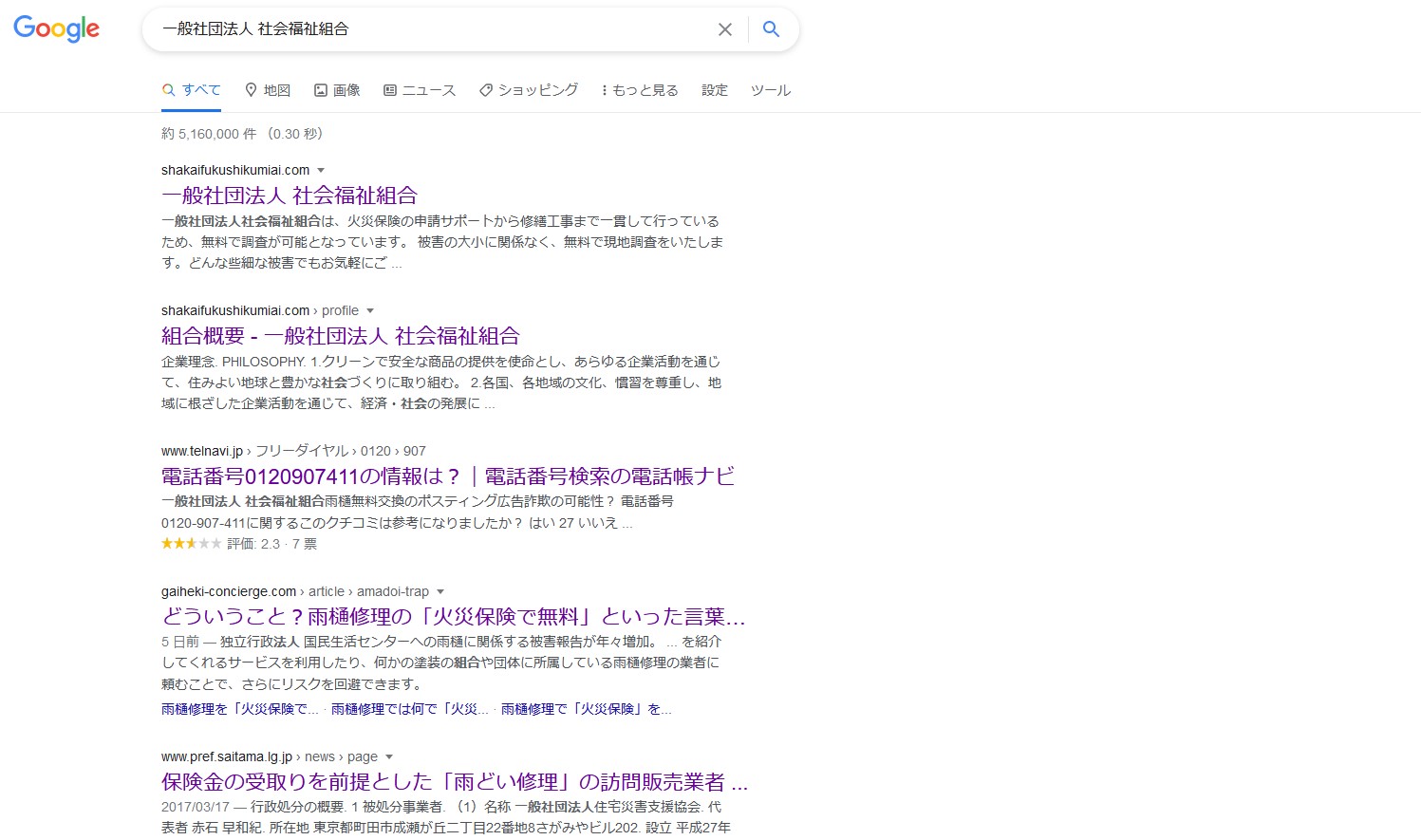Screen dimensions: 1421x840
Task: Focus the search input field
Action: click(432, 29)
